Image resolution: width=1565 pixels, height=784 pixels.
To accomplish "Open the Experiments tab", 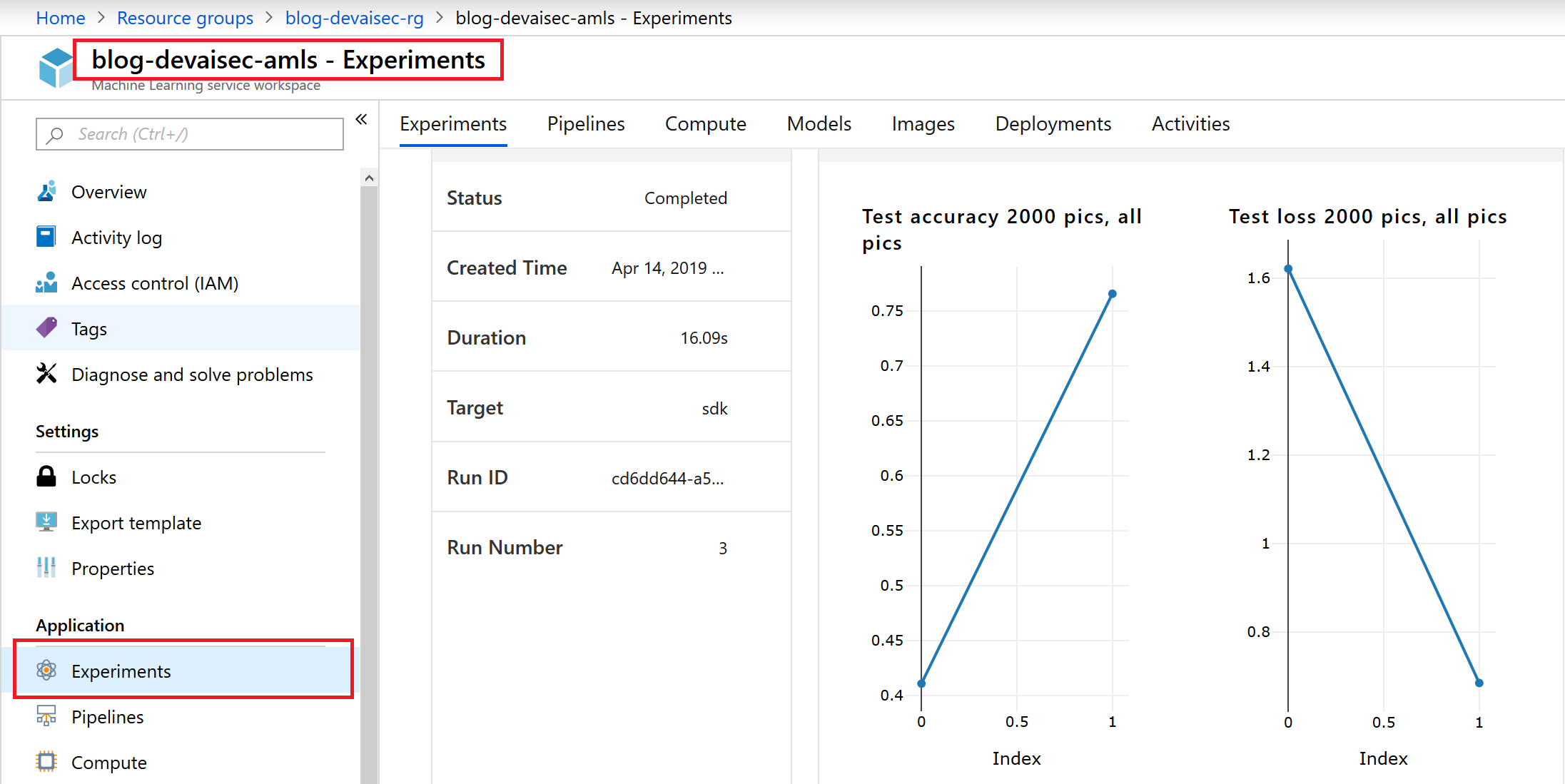I will click(453, 124).
